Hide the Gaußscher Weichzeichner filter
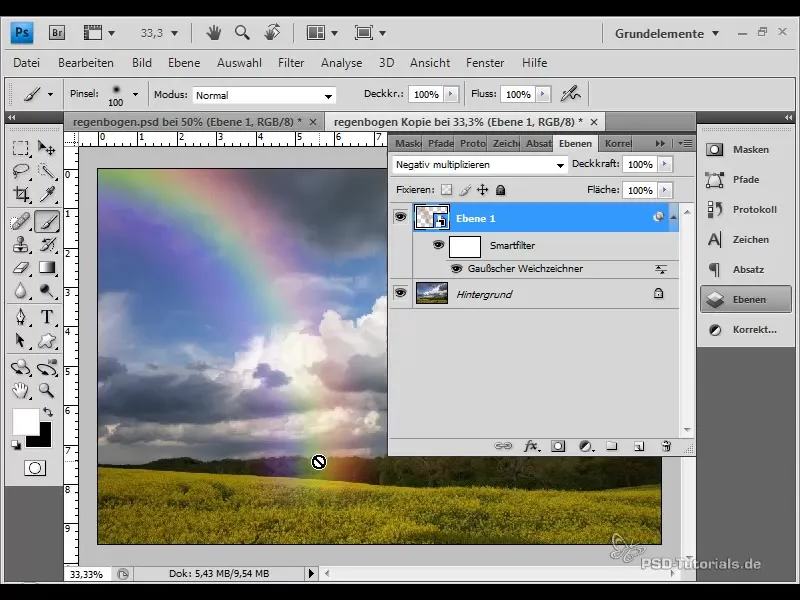The image size is (800, 600). [457, 268]
